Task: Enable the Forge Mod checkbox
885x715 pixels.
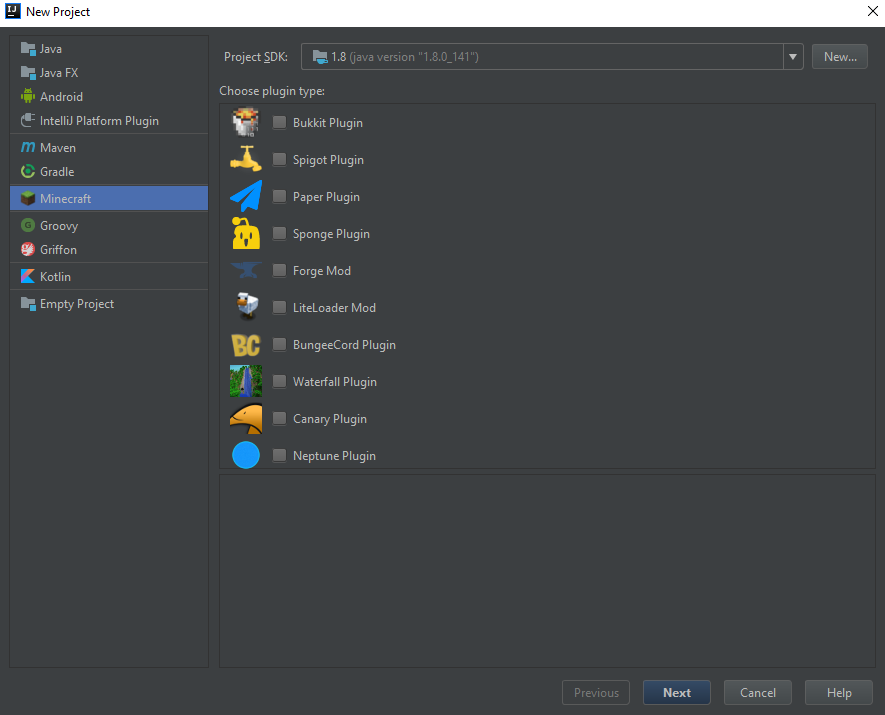Action: pyautogui.click(x=279, y=270)
